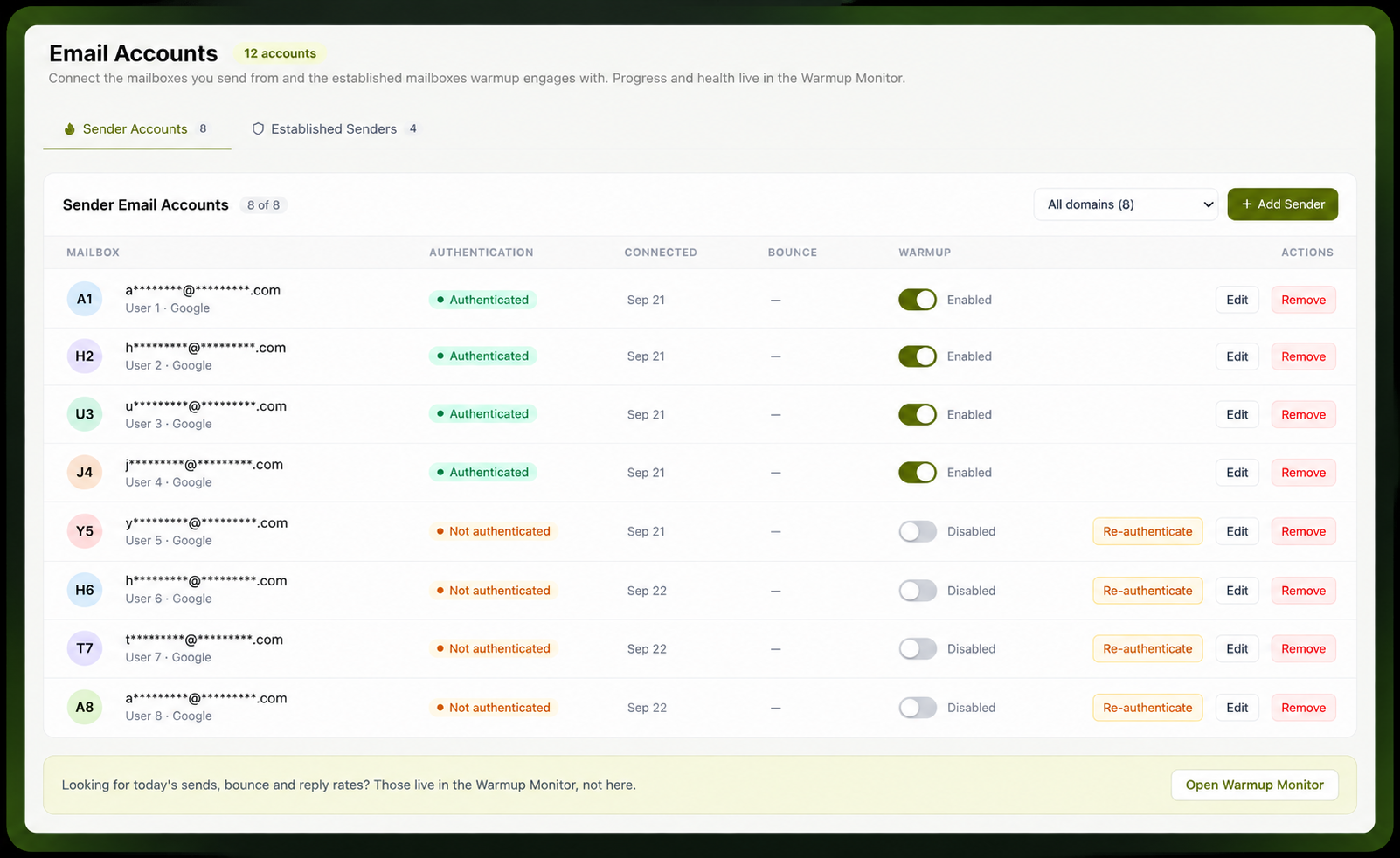Viewport: 1400px width, 858px height.
Task: Click the AUTHENTICATION column header
Action: (x=481, y=253)
